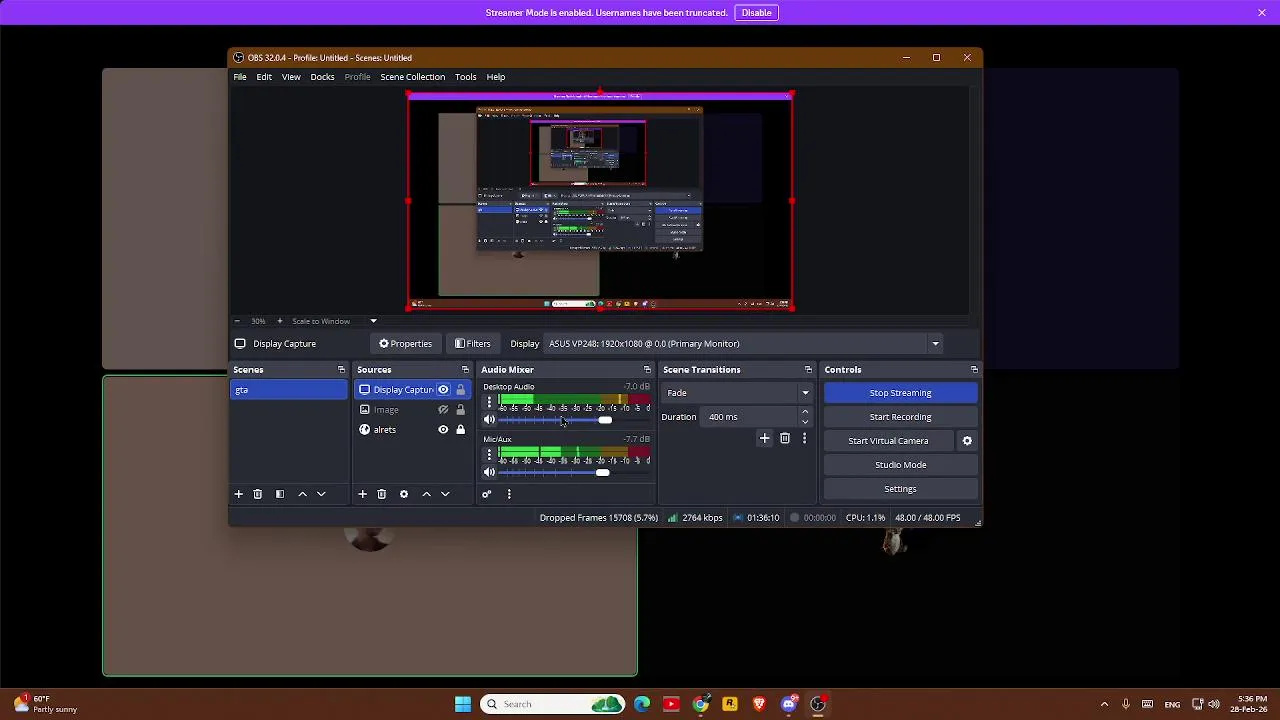
Task: Move source down arrow in Sources panel
Action: pos(445,494)
